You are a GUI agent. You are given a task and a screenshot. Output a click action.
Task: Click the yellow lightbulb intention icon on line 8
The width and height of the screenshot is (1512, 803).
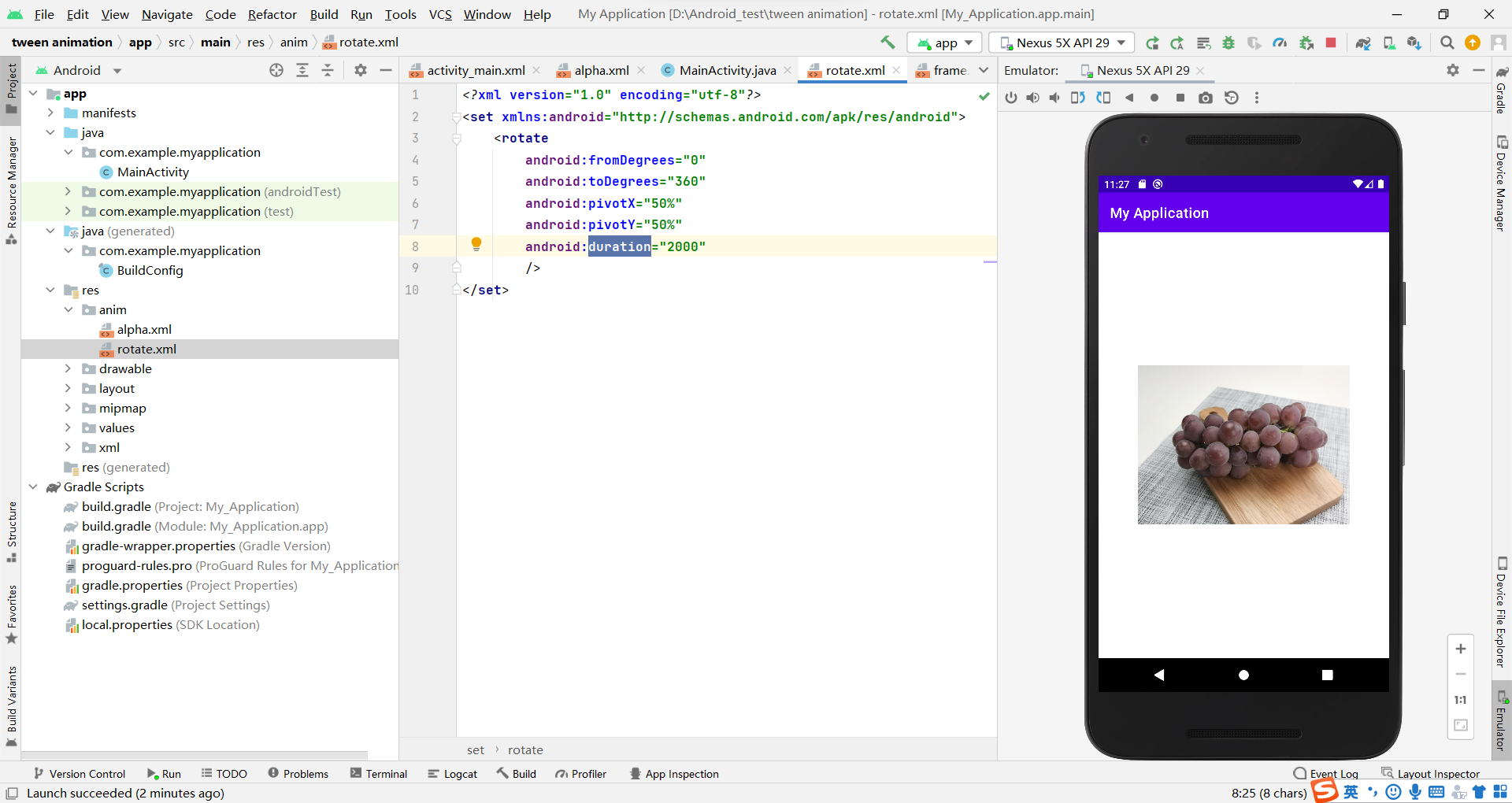coord(476,245)
